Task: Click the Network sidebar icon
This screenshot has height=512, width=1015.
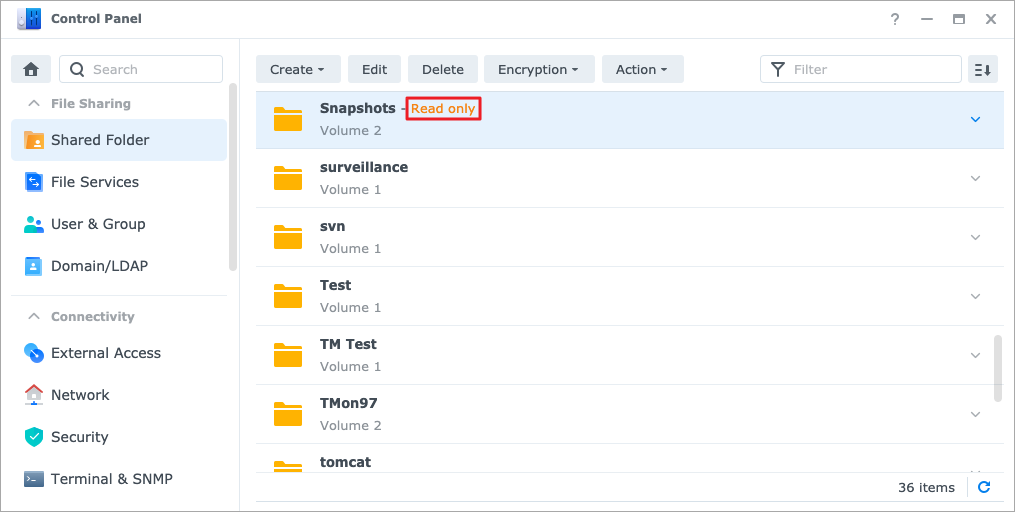Action: click(34, 395)
